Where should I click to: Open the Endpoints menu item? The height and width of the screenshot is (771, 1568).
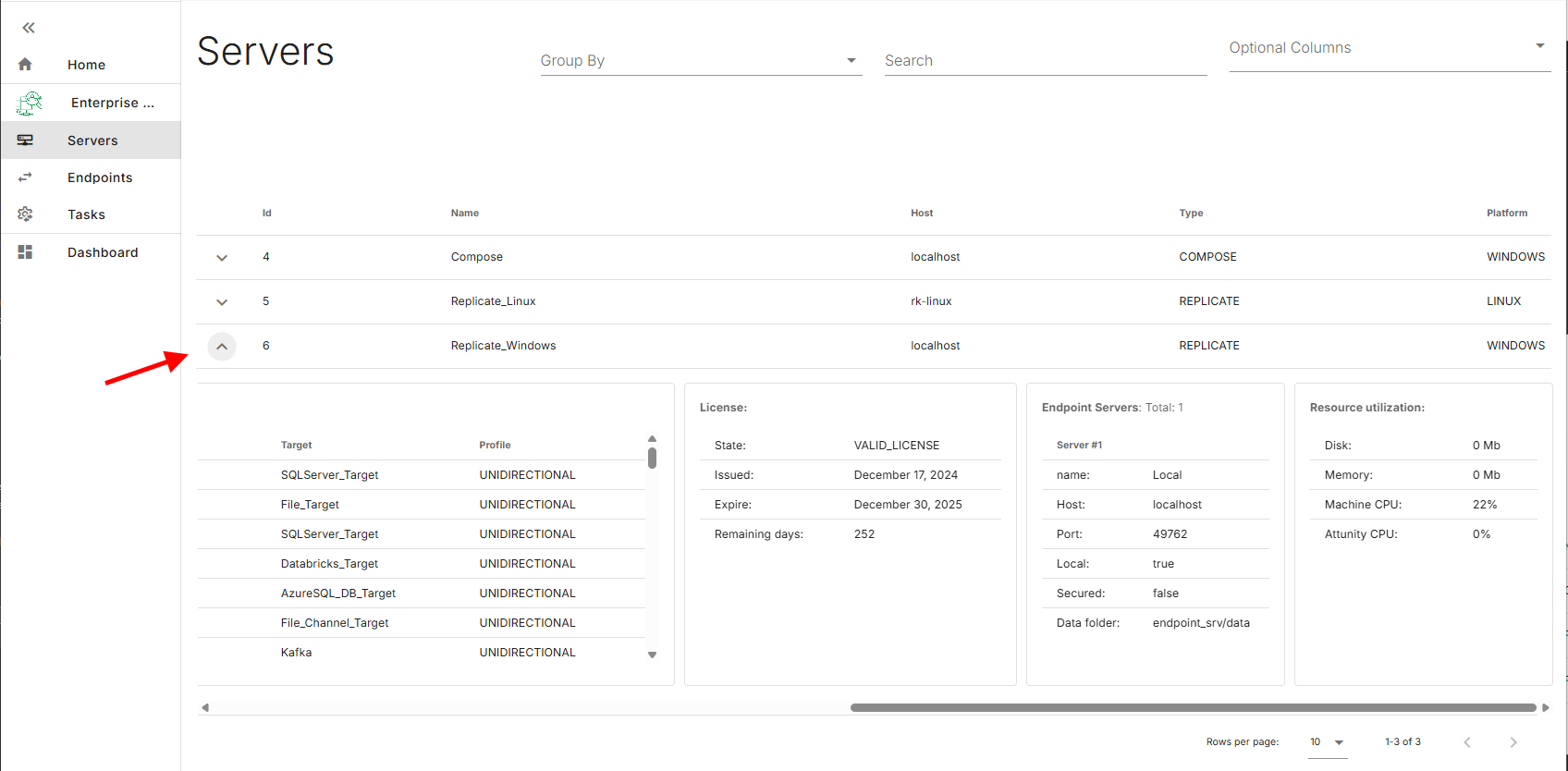100,177
